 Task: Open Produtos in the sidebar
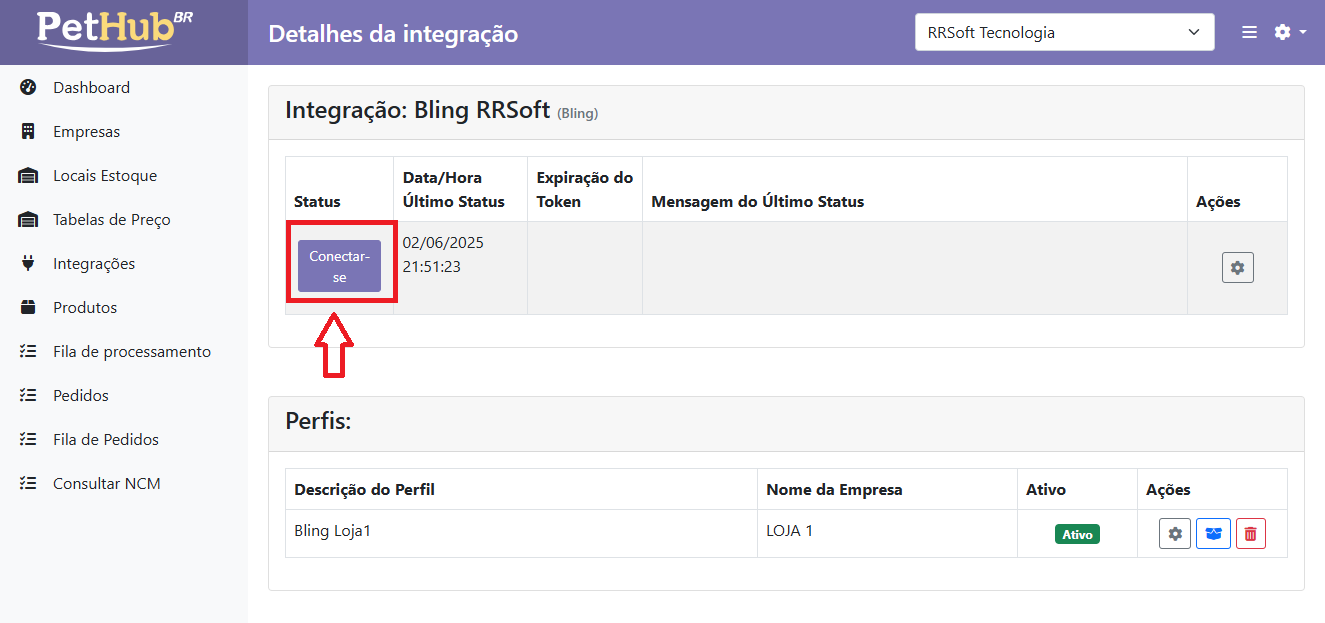tap(85, 307)
